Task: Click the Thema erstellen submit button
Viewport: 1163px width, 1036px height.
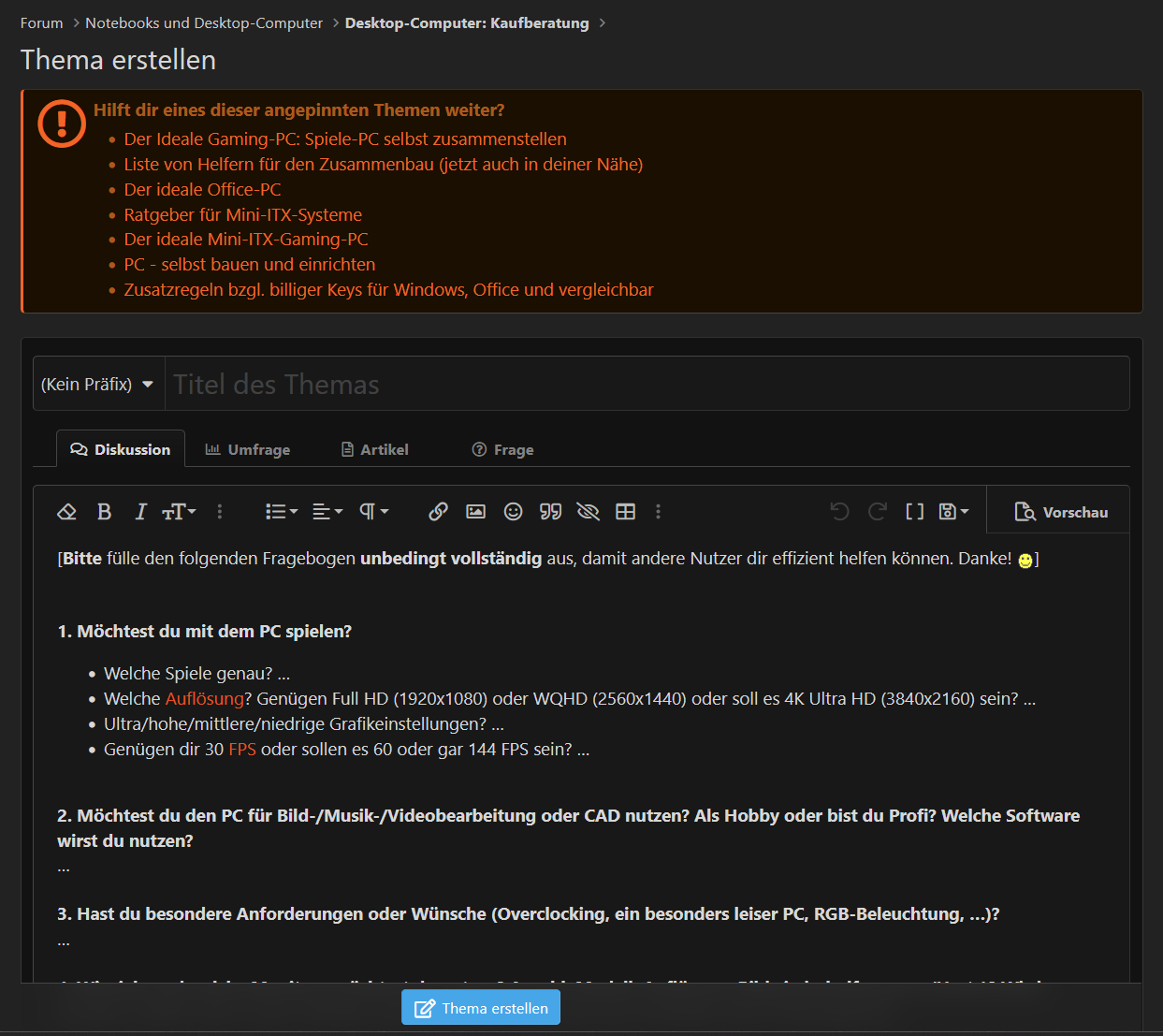Action: (481, 1008)
